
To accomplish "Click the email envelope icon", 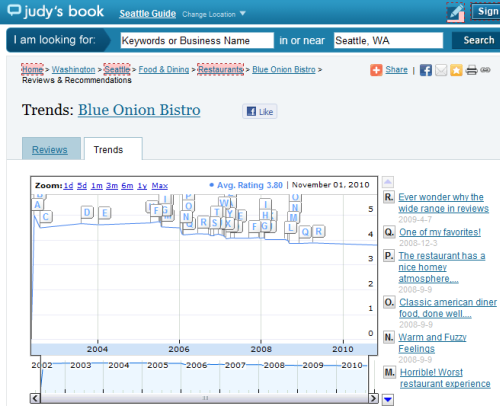I will click(x=441, y=70).
